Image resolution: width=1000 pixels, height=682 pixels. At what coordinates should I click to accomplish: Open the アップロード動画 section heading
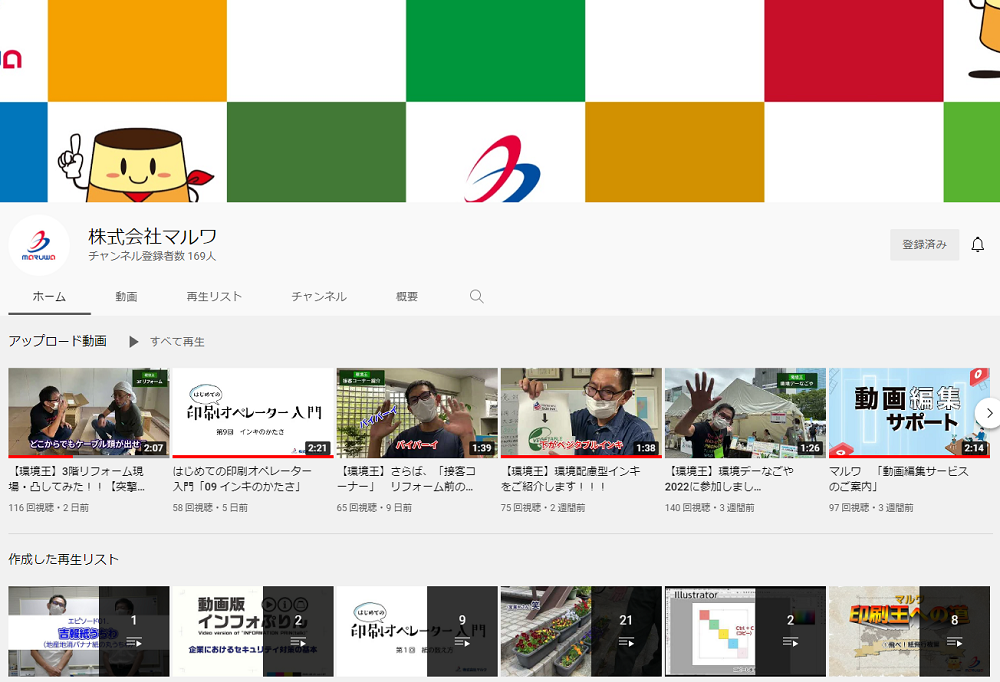(57, 341)
